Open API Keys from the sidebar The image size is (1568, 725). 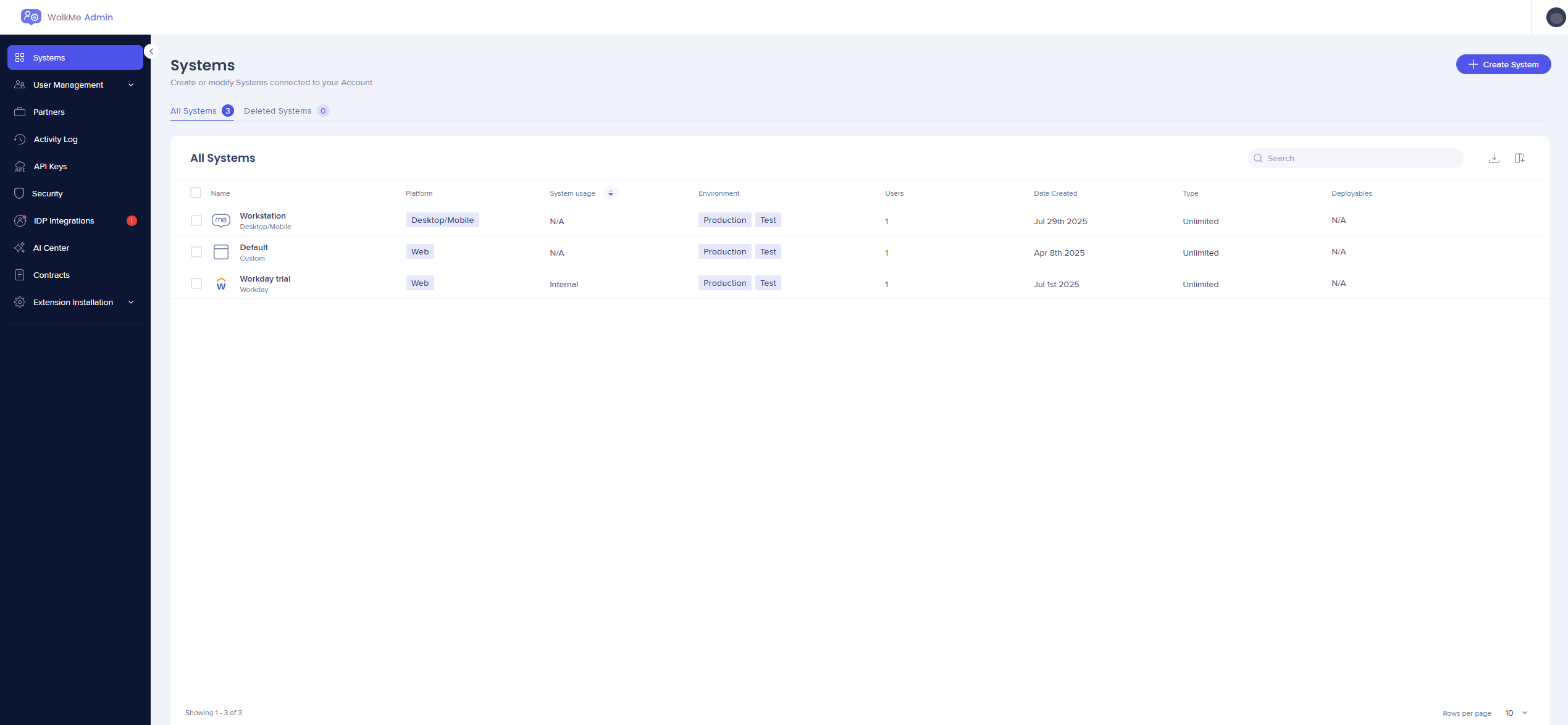pos(50,167)
